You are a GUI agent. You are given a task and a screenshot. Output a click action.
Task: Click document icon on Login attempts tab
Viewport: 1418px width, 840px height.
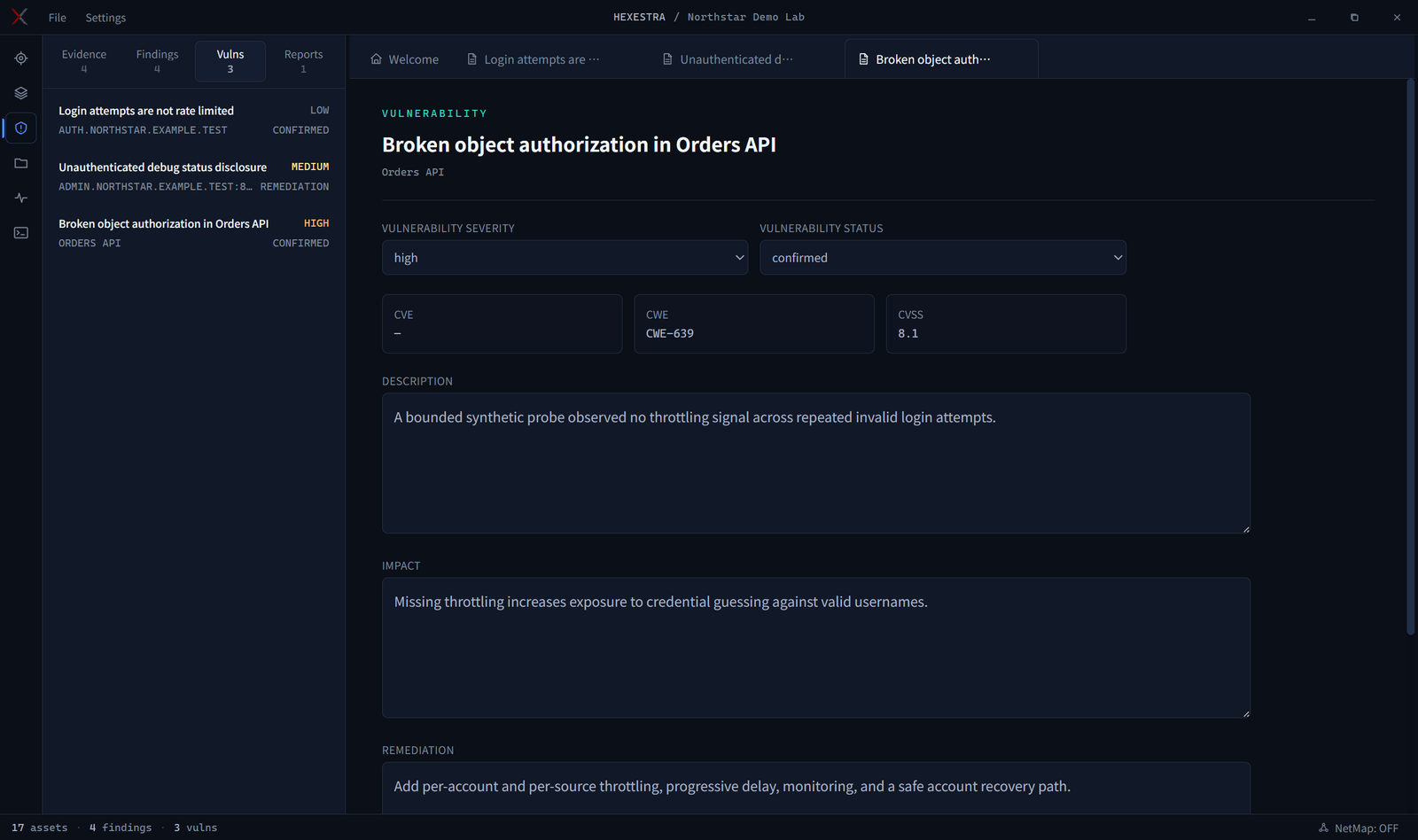[x=472, y=59]
